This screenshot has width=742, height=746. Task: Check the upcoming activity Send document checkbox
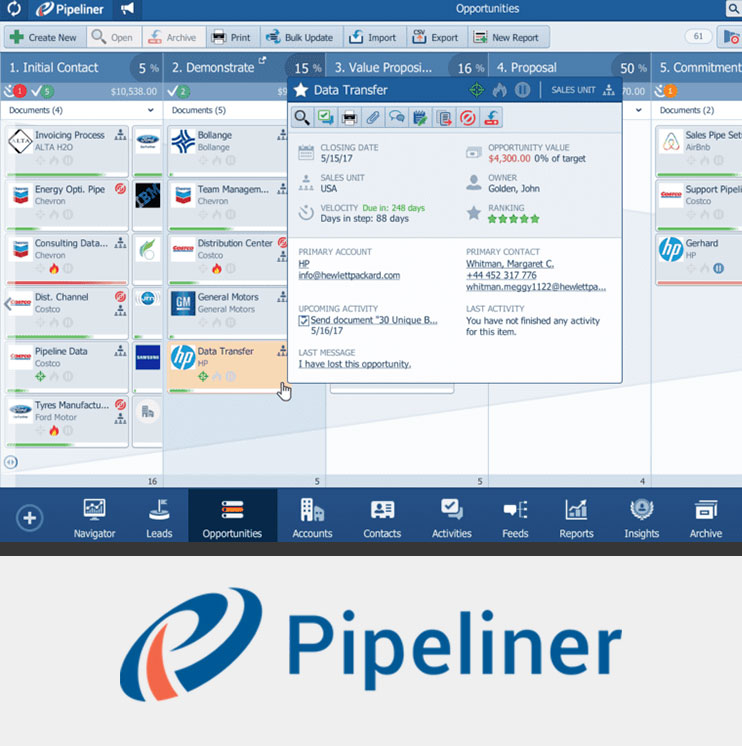click(304, 320)
